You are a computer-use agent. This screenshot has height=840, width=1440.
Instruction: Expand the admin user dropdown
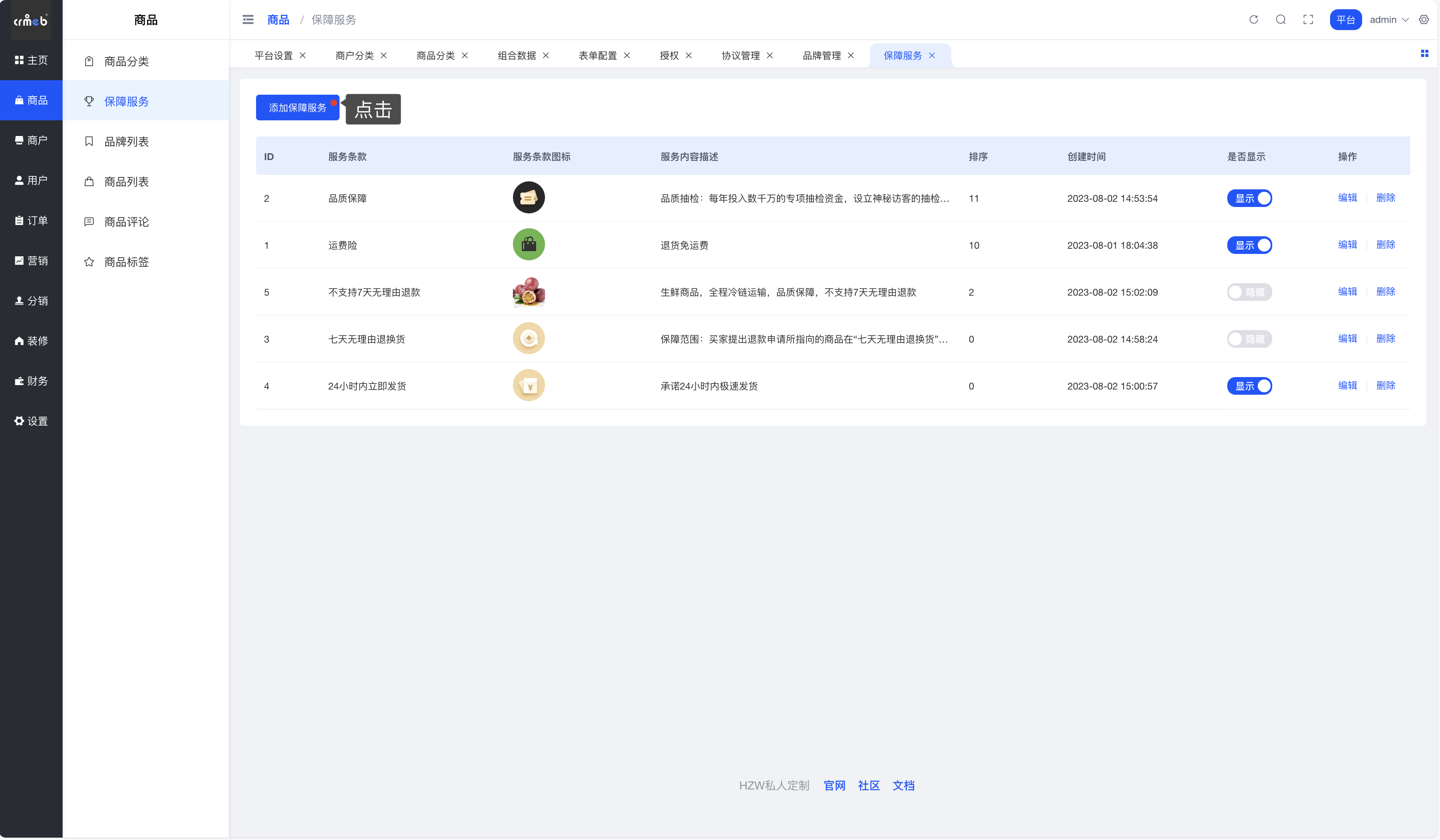[1389, 20]
